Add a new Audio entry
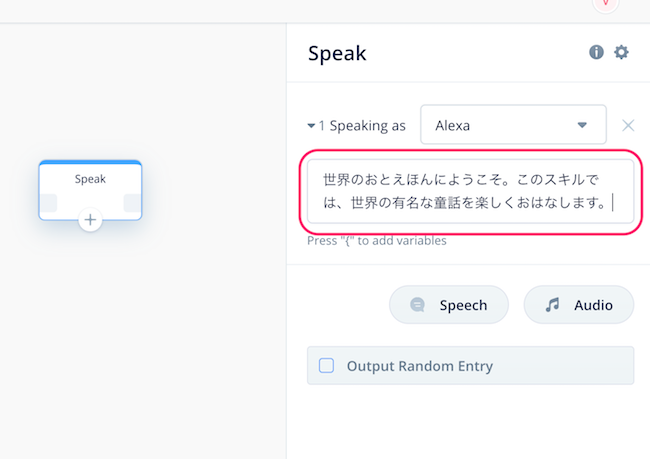The height and width of the screenshot is (459, 650). pyautogui.click(x=579, y=305)
